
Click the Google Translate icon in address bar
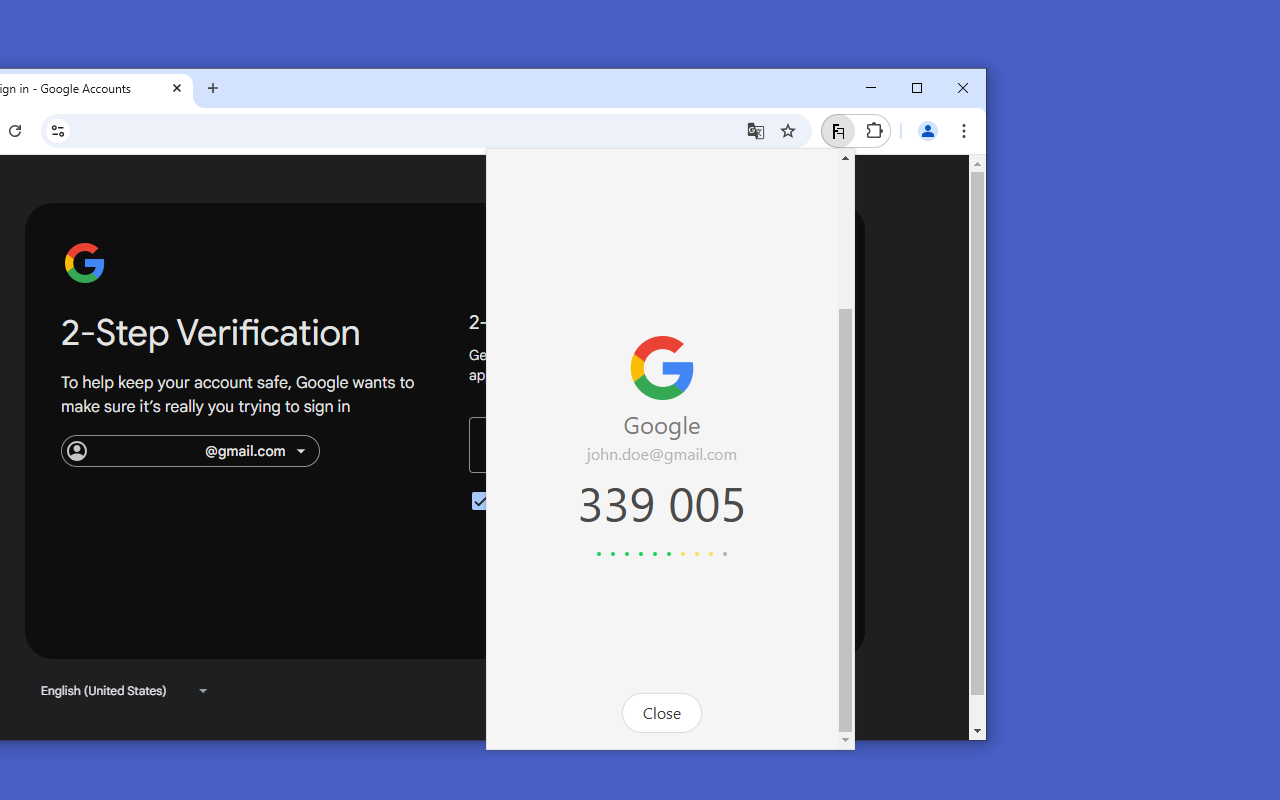pos(756,131)
